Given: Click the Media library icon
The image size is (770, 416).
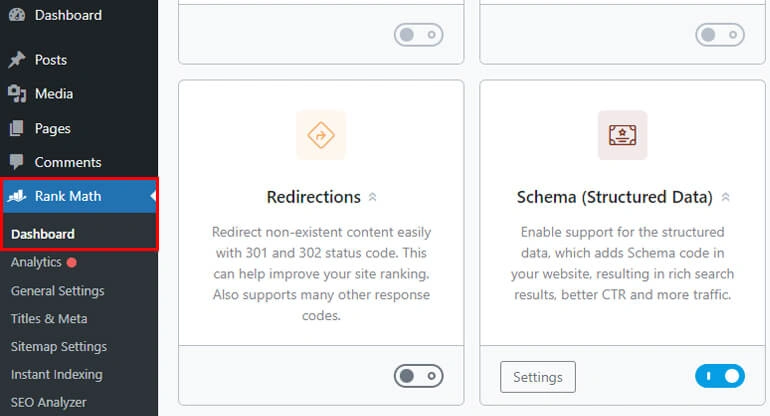Looking at the screenshot, I should click(16, 94).
